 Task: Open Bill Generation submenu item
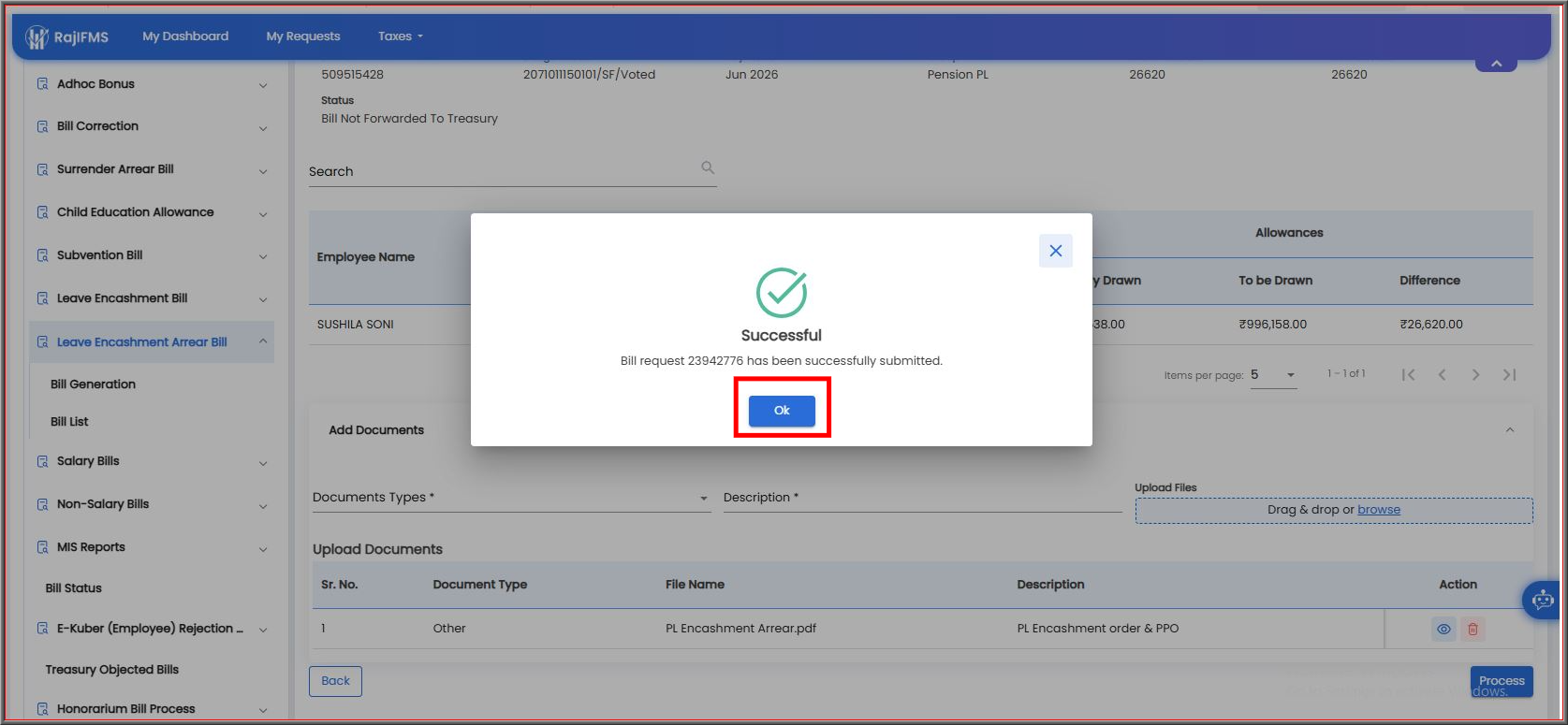click(93, 384)
